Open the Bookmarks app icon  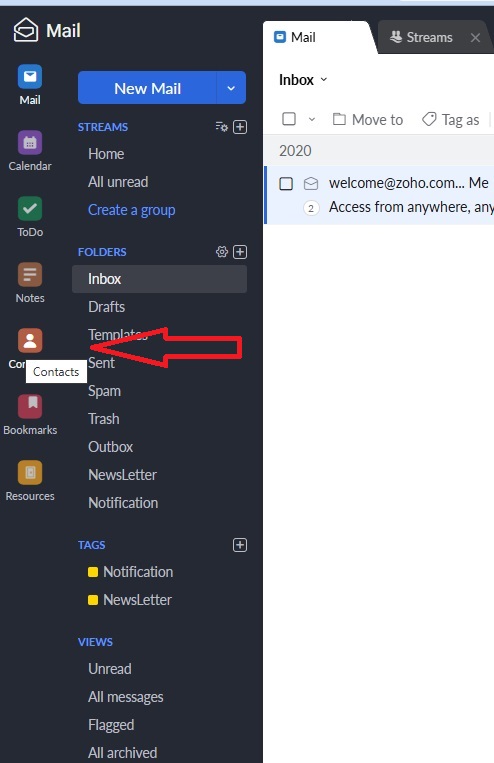30,406
